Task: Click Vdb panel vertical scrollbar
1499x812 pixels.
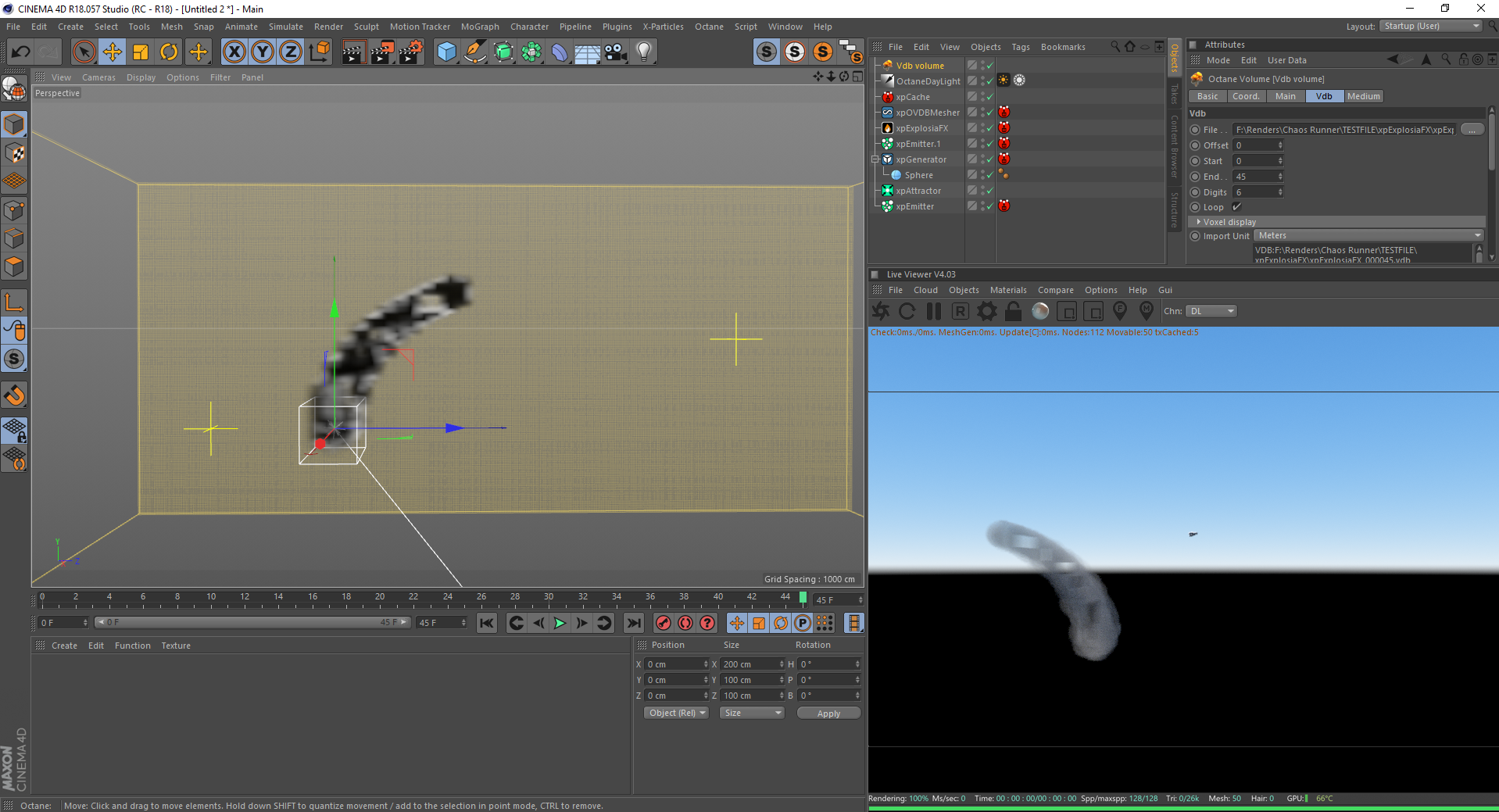Action: pyautogui.click(x=1491, y=141)
